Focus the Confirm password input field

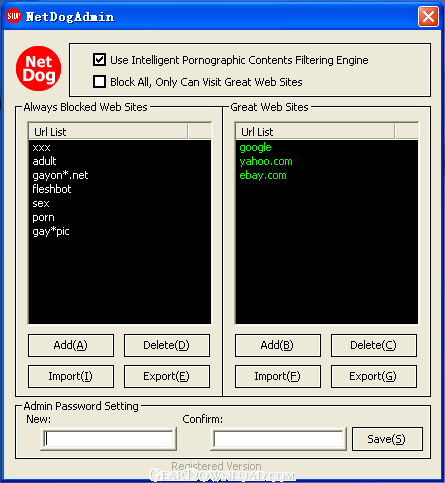pos(279,439)
